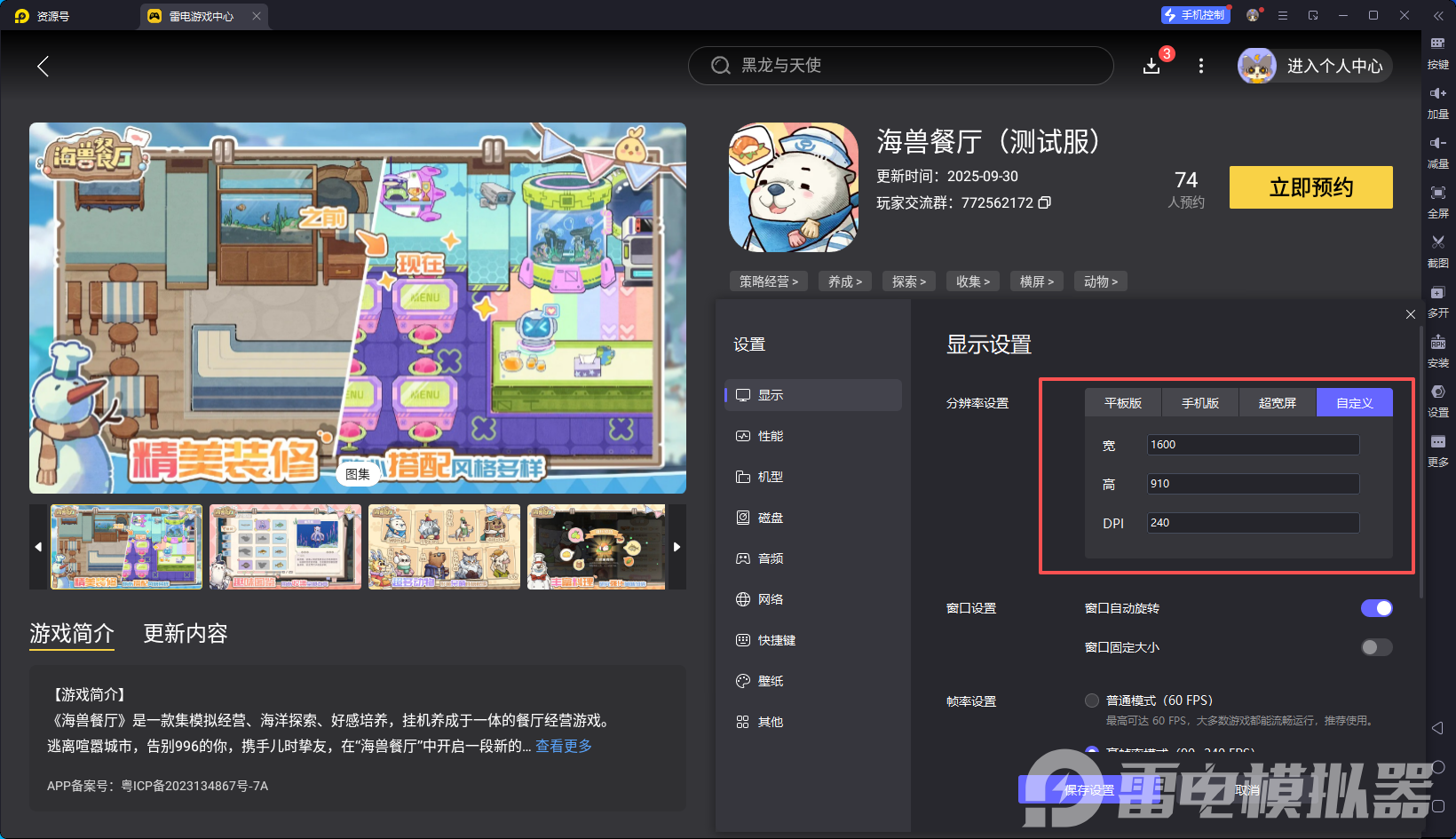Viewport: 1456px width, 839px height.
Task: Disable the 窗口自动旋转 toggle
Action: pos(1376,608)
